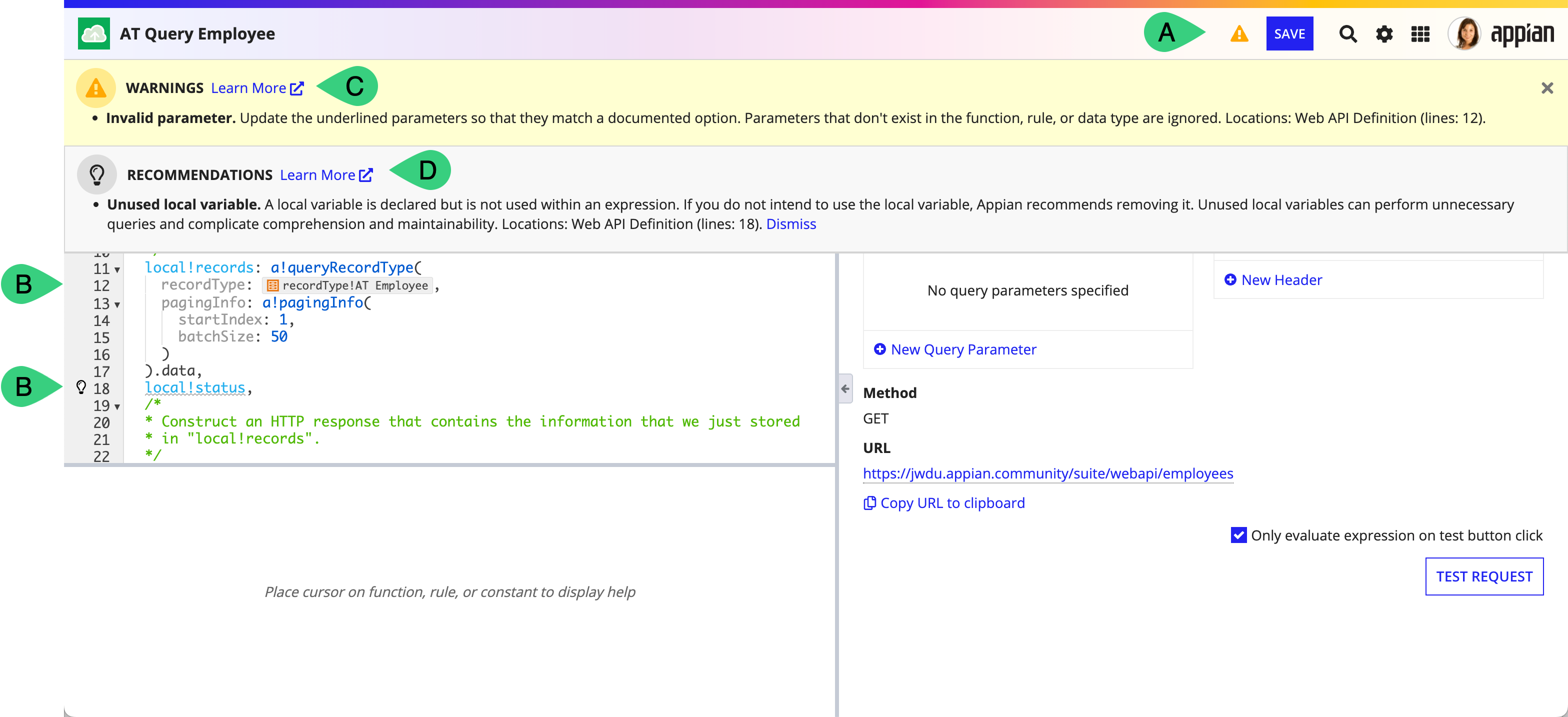Collapse comment fold at line 19
The image size is (1568, 717).
pos(117,406)
